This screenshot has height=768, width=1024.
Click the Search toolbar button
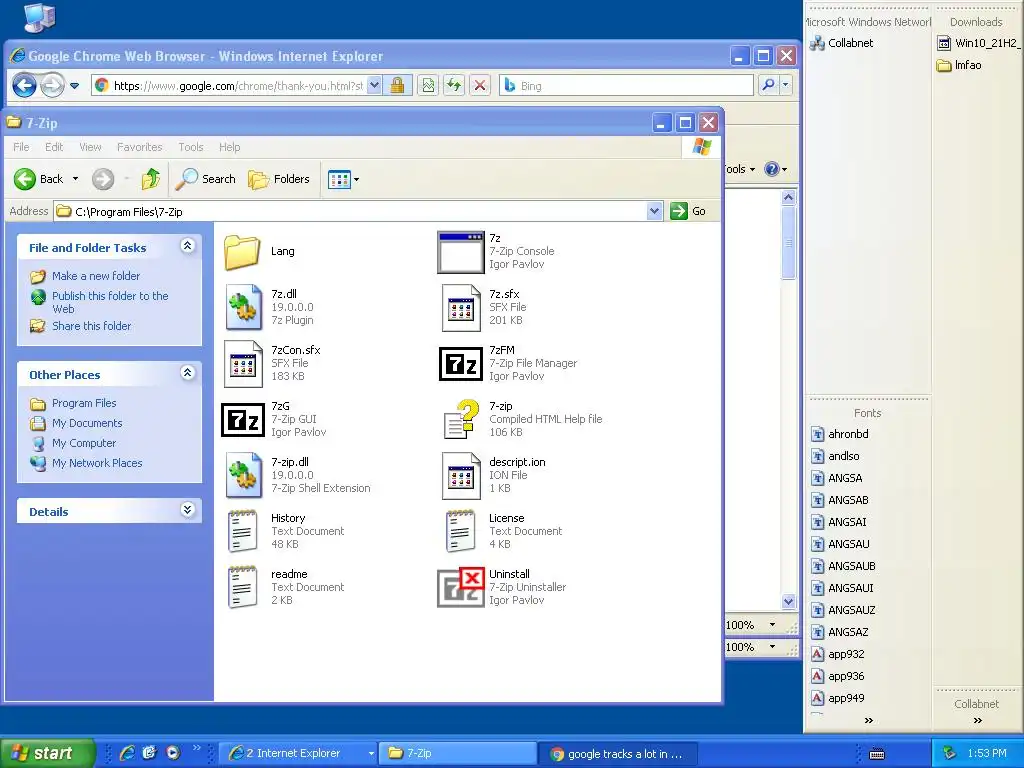pyautogui.click(x=205, y=179)
